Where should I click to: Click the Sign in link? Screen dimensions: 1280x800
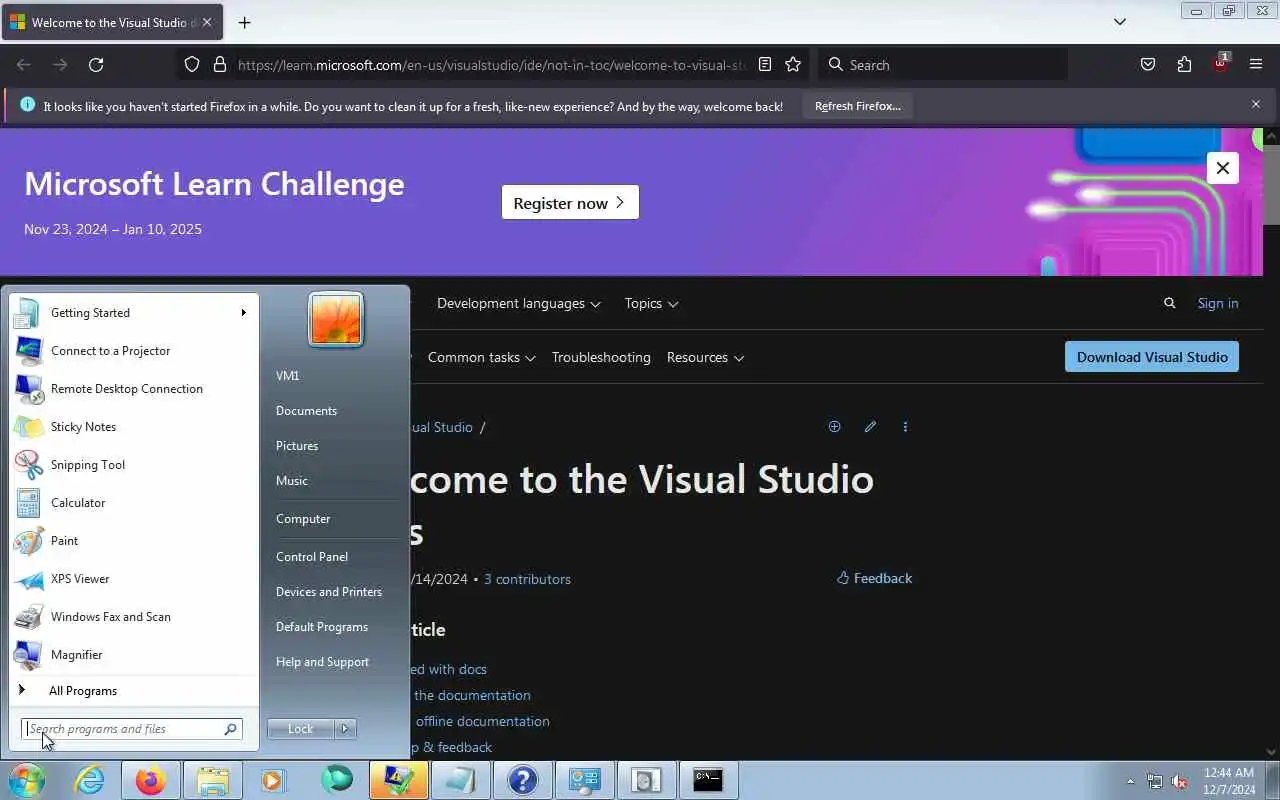(x=1218, y=303)
